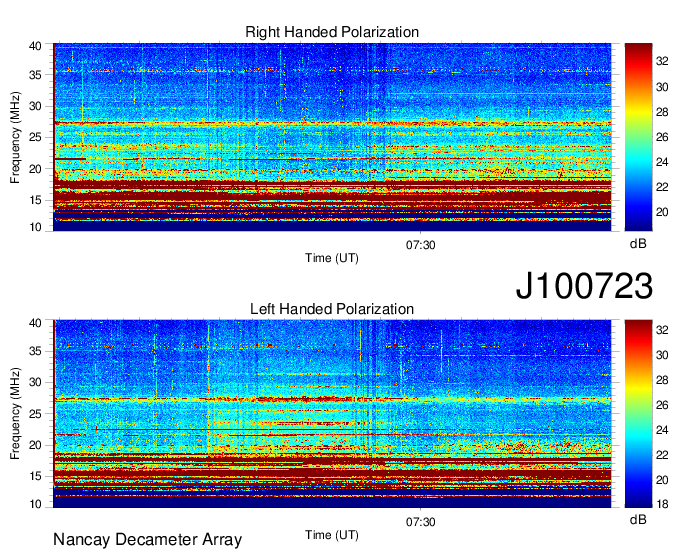Click the 15 frequency tick on bottom plot
680x552 pixels.
tap(35, 477)
